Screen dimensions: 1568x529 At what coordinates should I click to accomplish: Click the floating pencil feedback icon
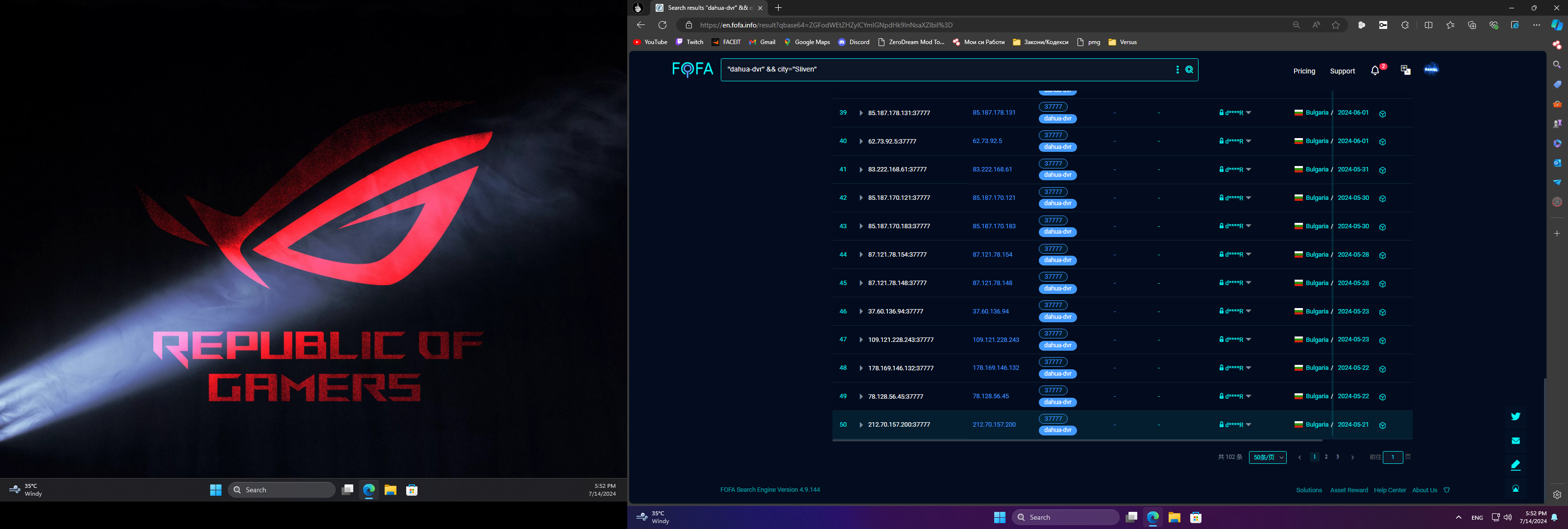tap(1516, 465)
